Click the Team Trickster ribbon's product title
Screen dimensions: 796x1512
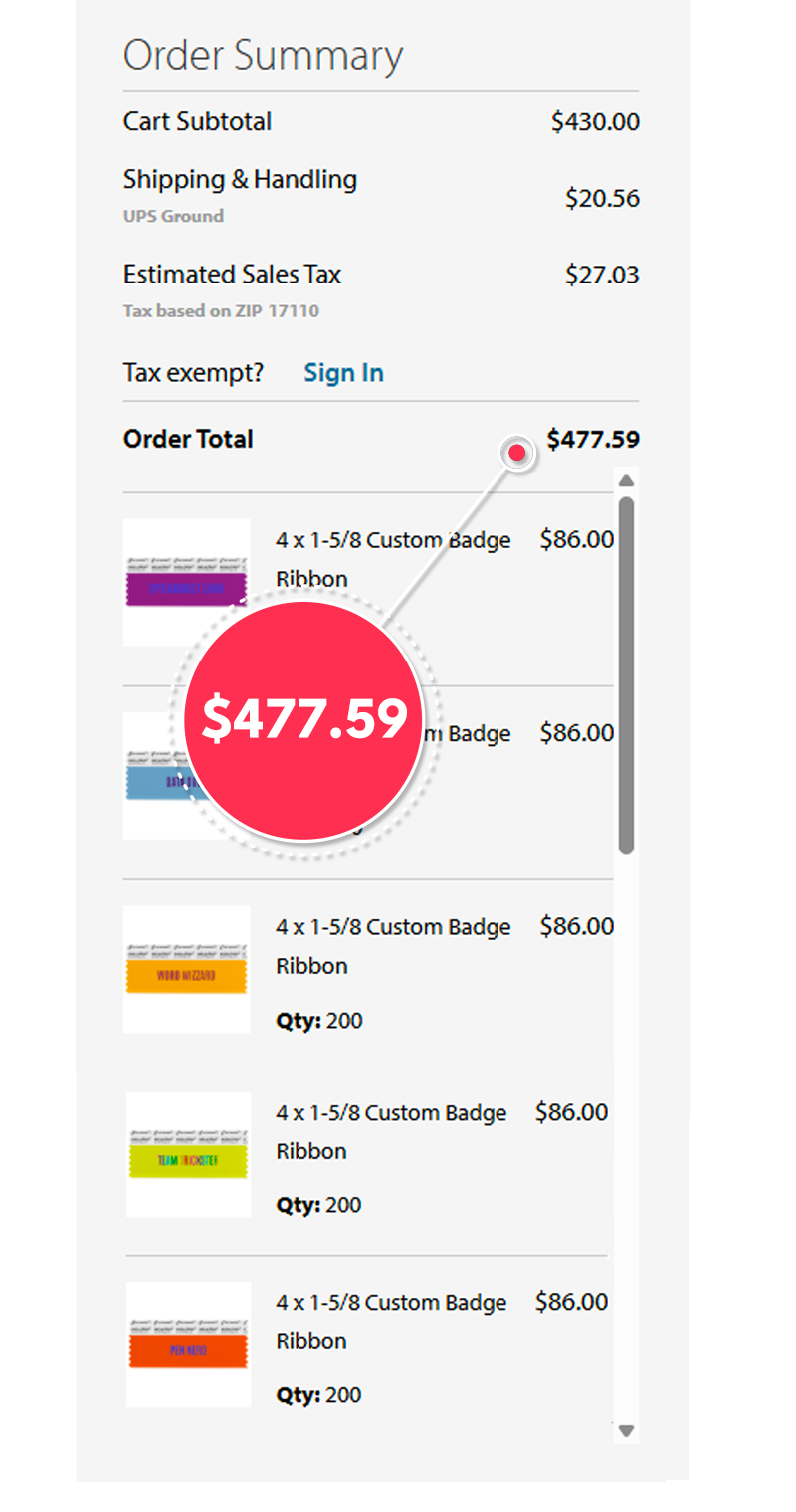390,1131
